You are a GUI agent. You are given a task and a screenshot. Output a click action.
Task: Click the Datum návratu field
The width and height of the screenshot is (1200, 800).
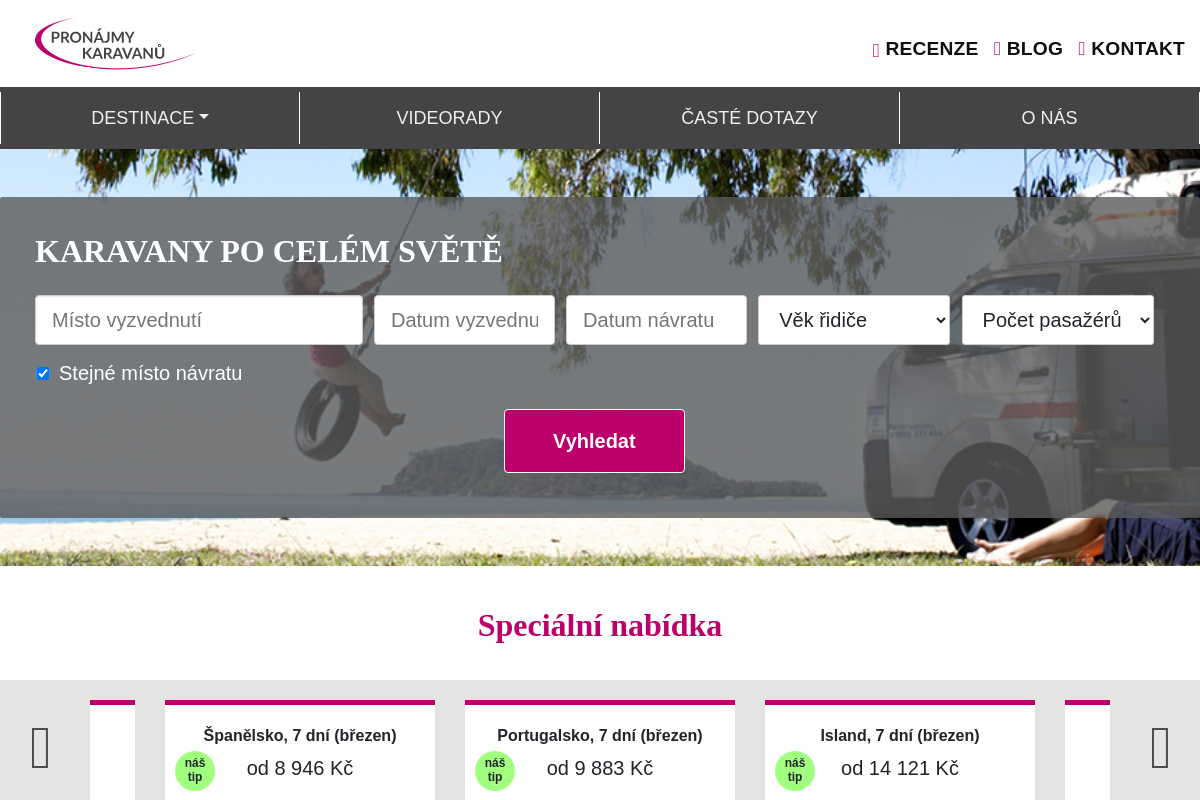(x=656, y=320)
